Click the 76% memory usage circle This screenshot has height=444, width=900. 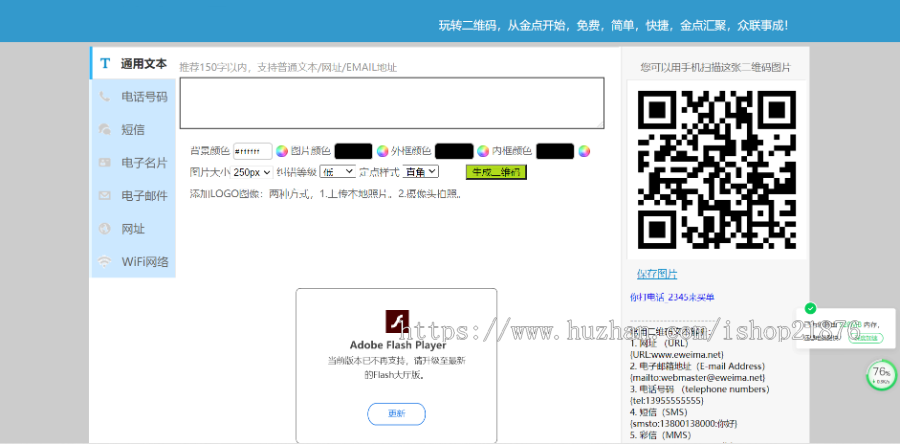[881, 375]
